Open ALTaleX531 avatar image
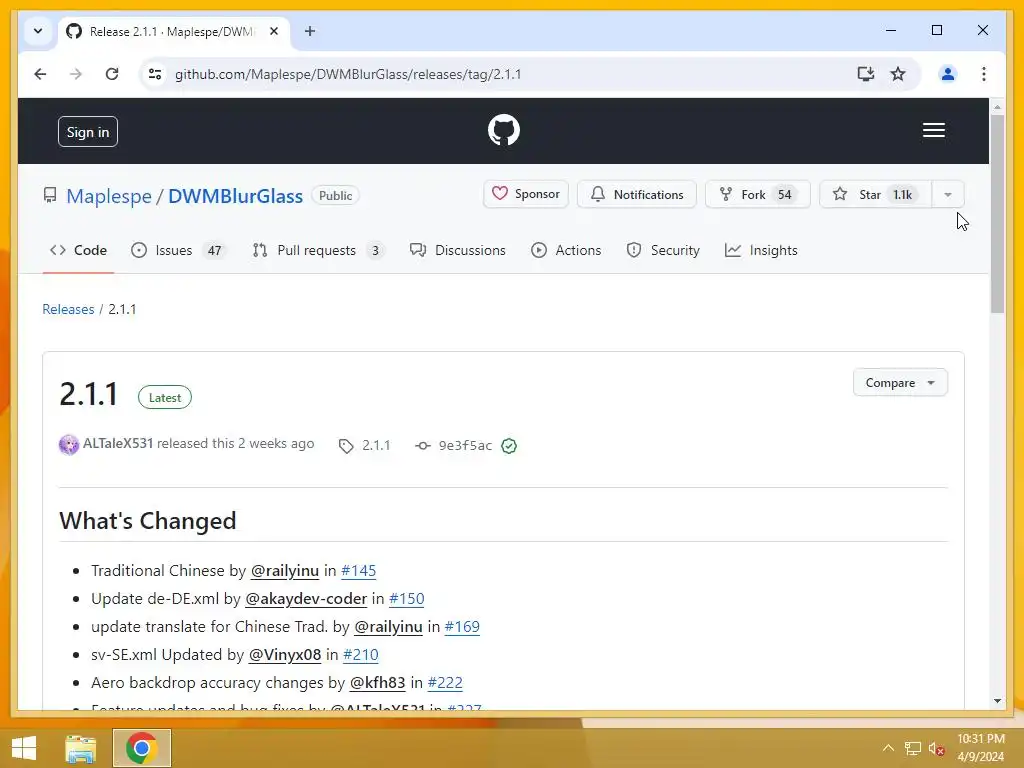Image resolution: width=1024 pixels, height=768 pixels. (69, 445)
